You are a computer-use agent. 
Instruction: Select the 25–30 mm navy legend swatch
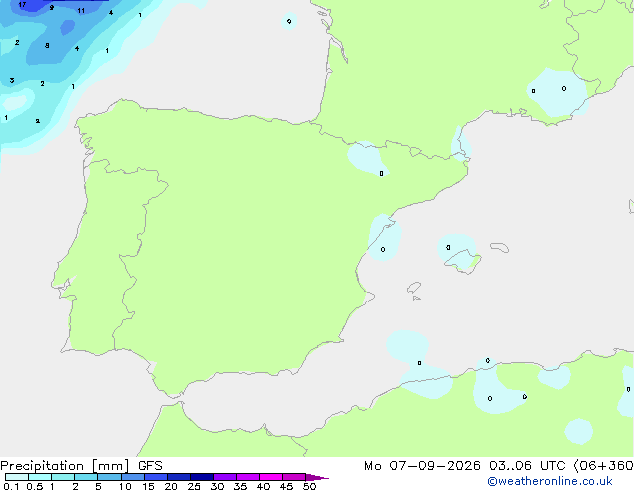(202, 477)
